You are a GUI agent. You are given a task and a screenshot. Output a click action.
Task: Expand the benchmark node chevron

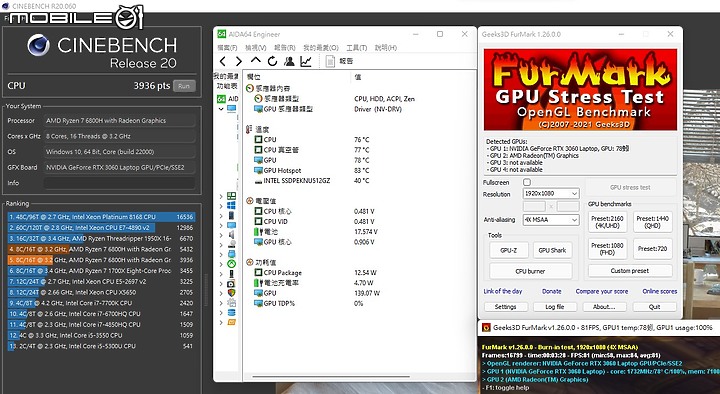point(221,322)
